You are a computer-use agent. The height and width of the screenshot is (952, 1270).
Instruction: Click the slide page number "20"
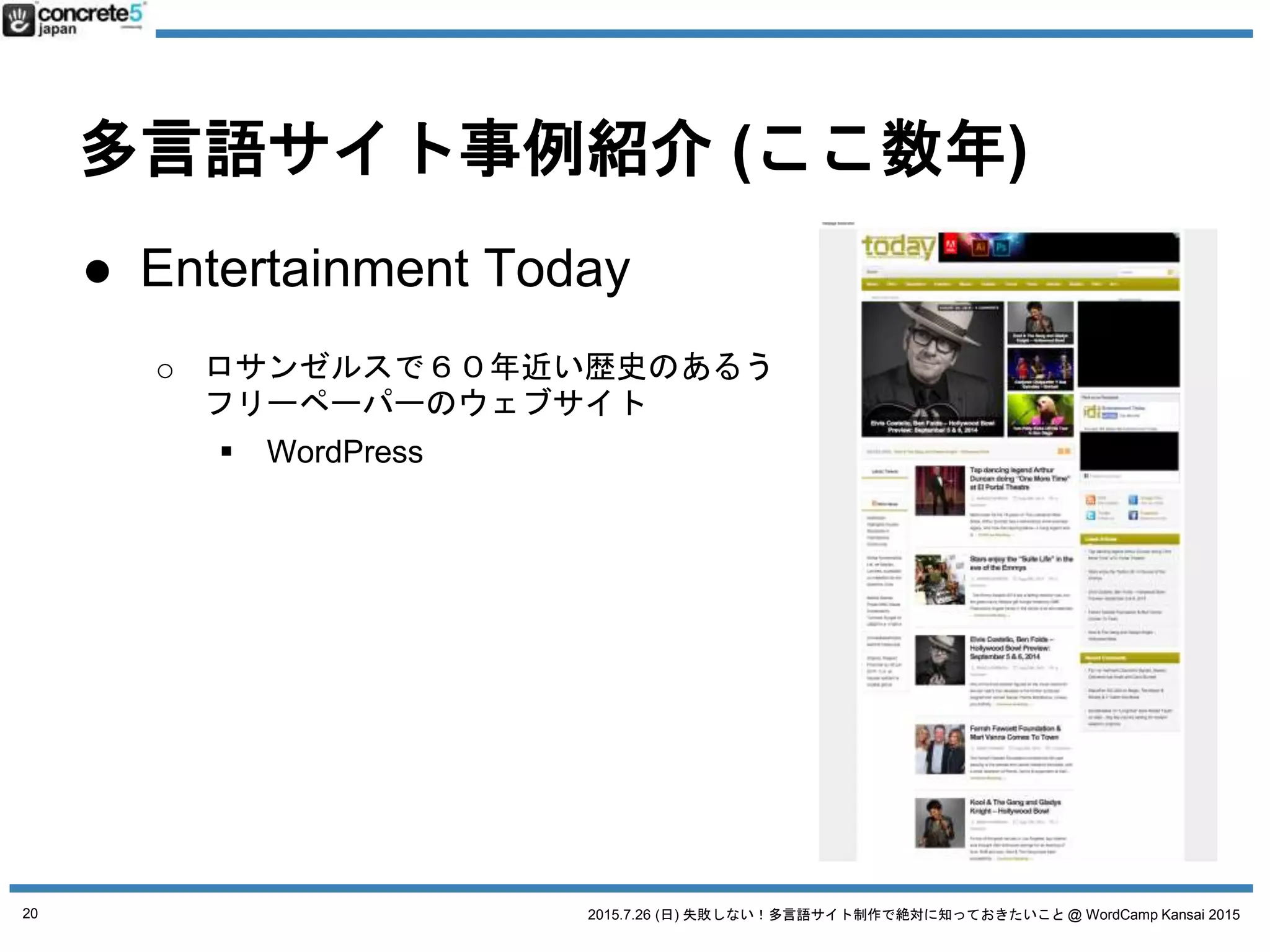click(x=30, y=913)
